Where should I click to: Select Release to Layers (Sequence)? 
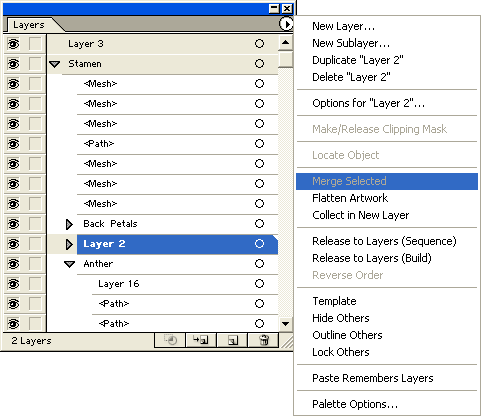click(x=384, y=241)
